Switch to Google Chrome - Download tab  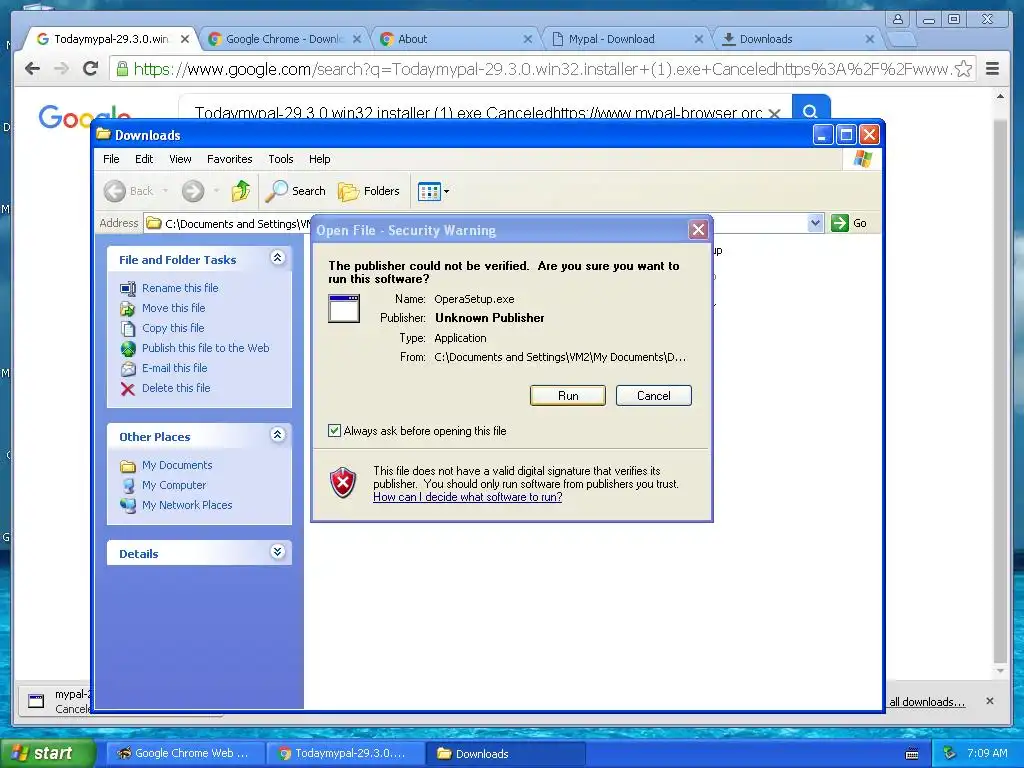pyautogui.click(x=282, y=39)
